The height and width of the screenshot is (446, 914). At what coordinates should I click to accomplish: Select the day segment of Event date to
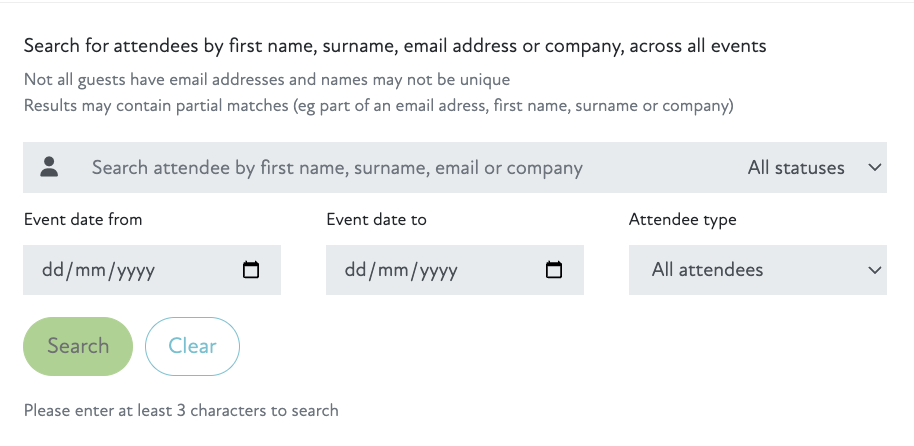pos(355,270)
